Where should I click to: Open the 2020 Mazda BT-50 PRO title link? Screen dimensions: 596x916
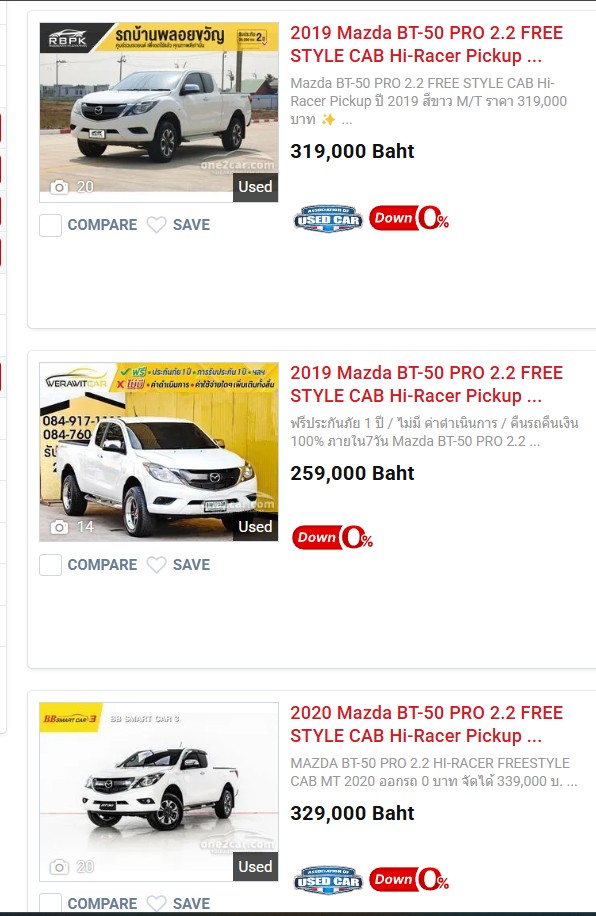(427, 724)
